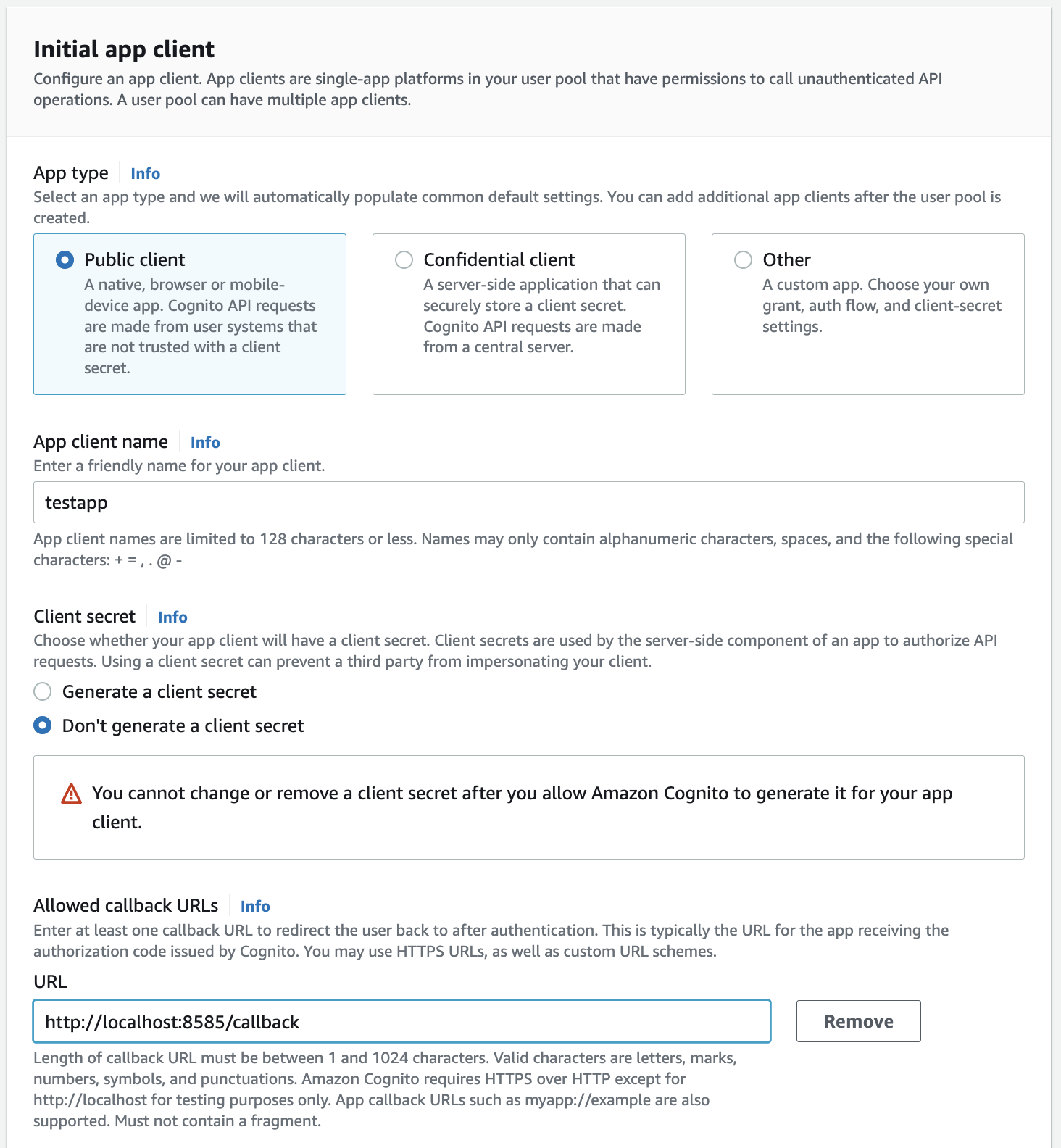The width and height of the screenshot is (1061, 1148).
Task: Click the Initial app client heading
Action: coord(123,49)
